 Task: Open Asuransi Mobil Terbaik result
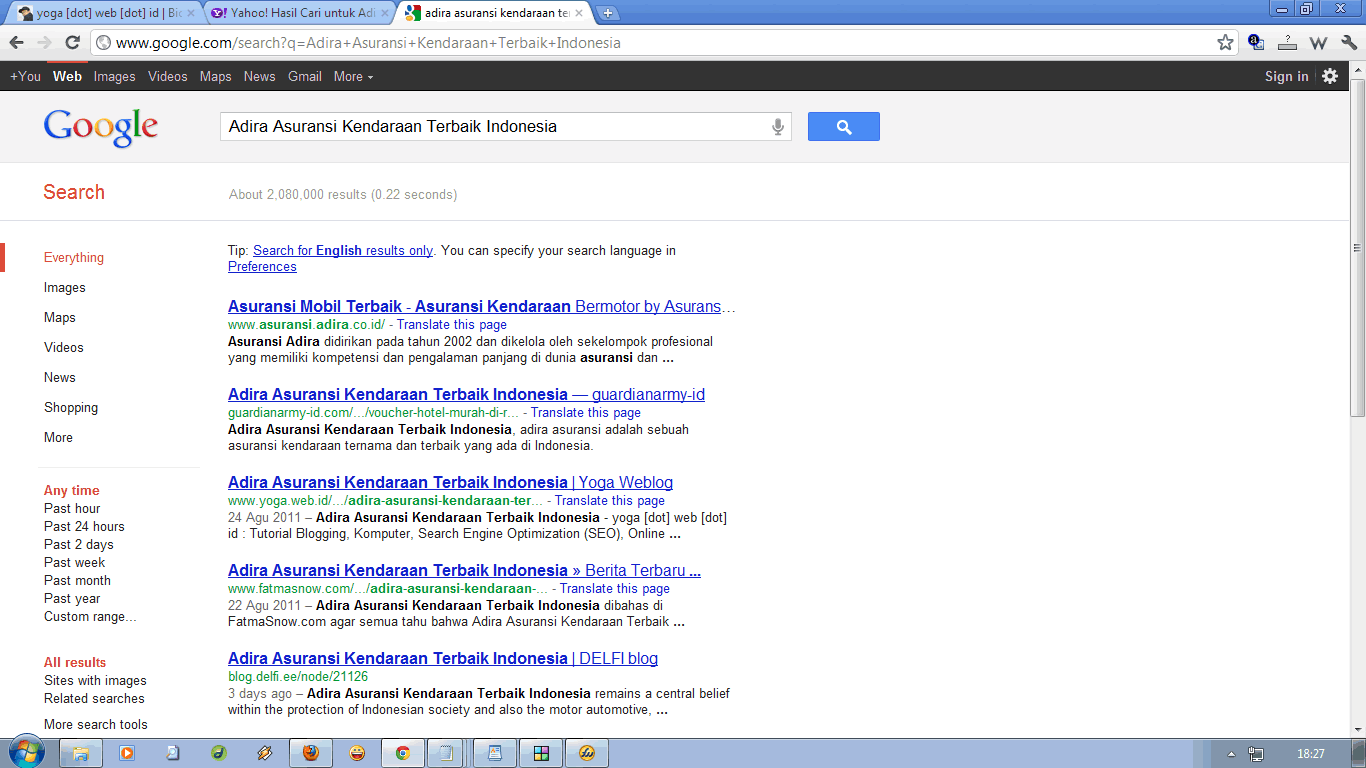[x=481, y=306]
